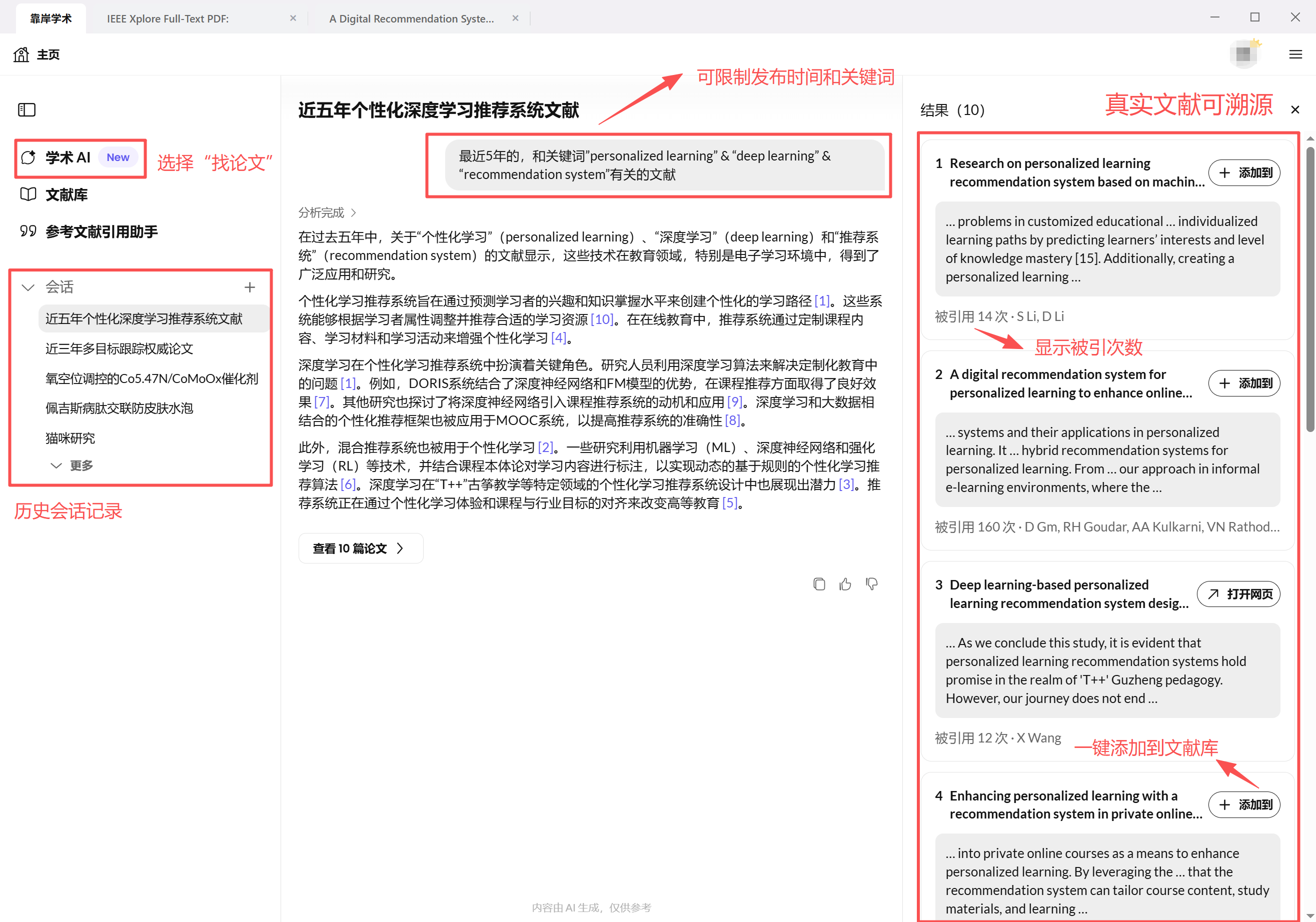The height and width of the screenshot is (922, 1316).
Task: Select session 佩吉斯病肽交联防皮肤水泡
Action: (119, 408)
